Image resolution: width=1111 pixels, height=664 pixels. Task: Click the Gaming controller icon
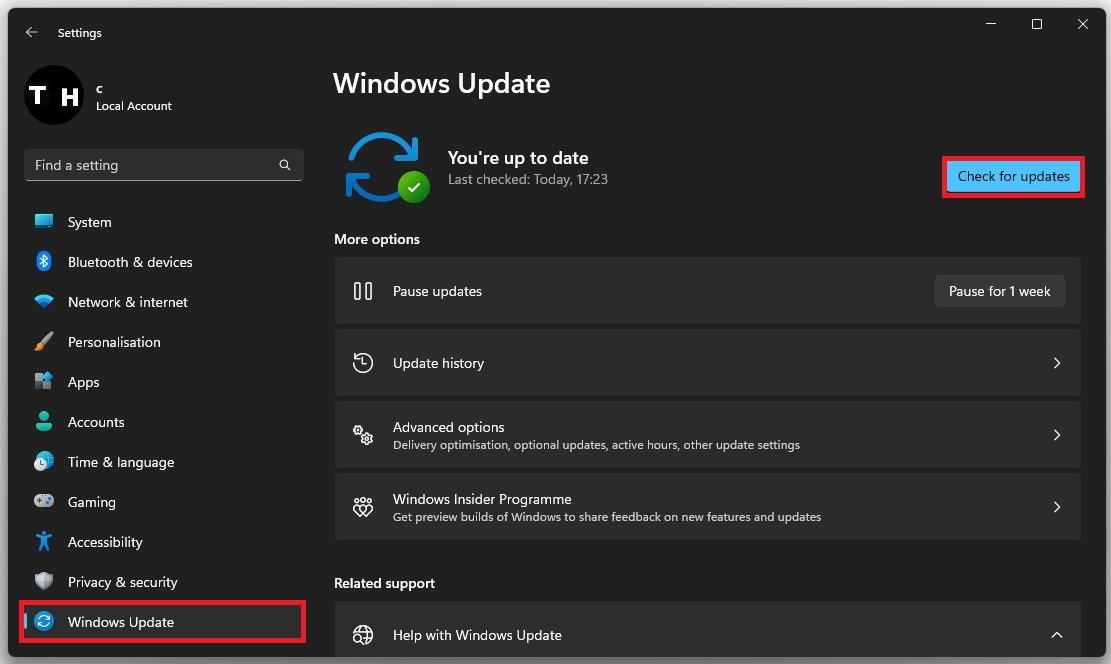(44, 502)
